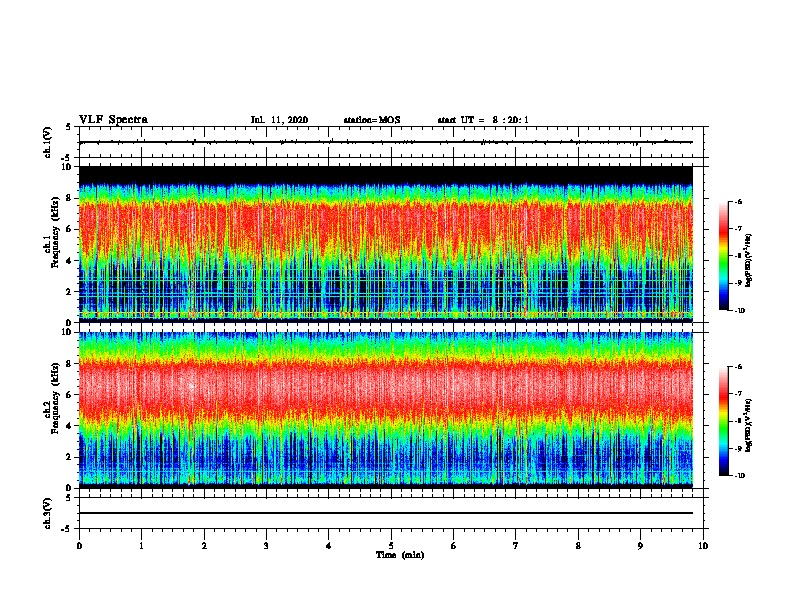Click inside the ch.2 spectrogram panel
This screenshot has width=792, height=612.
coord(386,410)
